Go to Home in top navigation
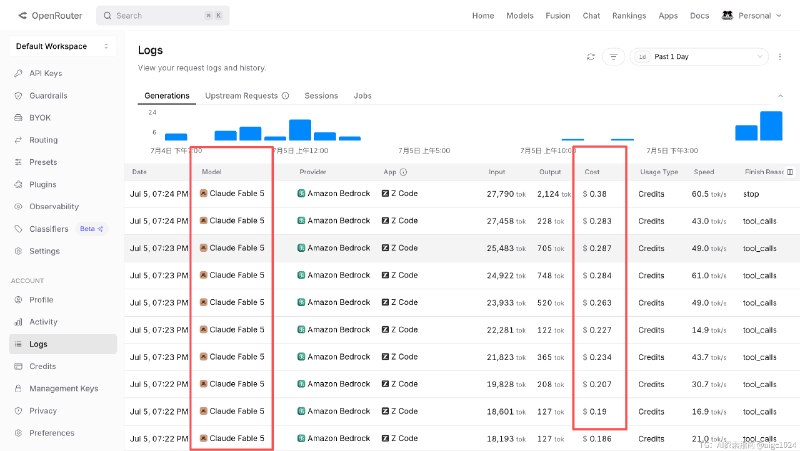The image size is (800, 451). [483, 16]
